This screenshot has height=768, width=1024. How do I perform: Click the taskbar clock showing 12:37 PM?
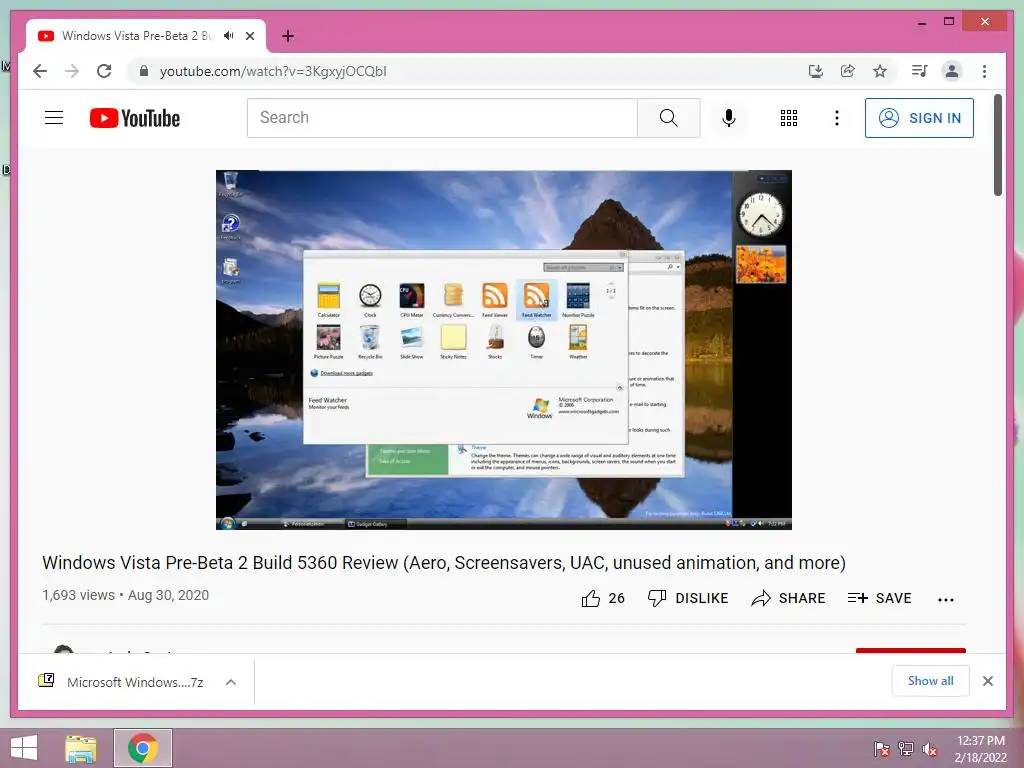click(x=980, y=748)
